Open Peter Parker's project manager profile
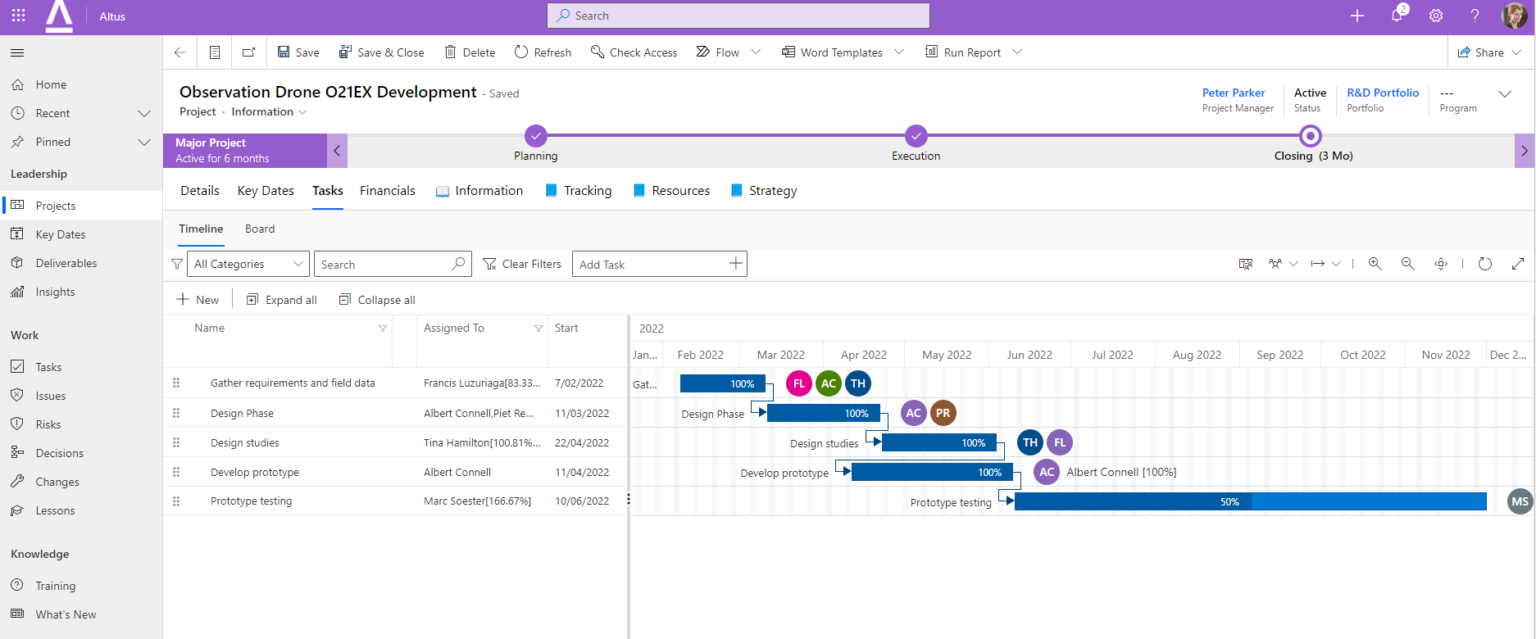This screenshot has height=639, width=1536. pyautogui.click(x=1233, y=92)
